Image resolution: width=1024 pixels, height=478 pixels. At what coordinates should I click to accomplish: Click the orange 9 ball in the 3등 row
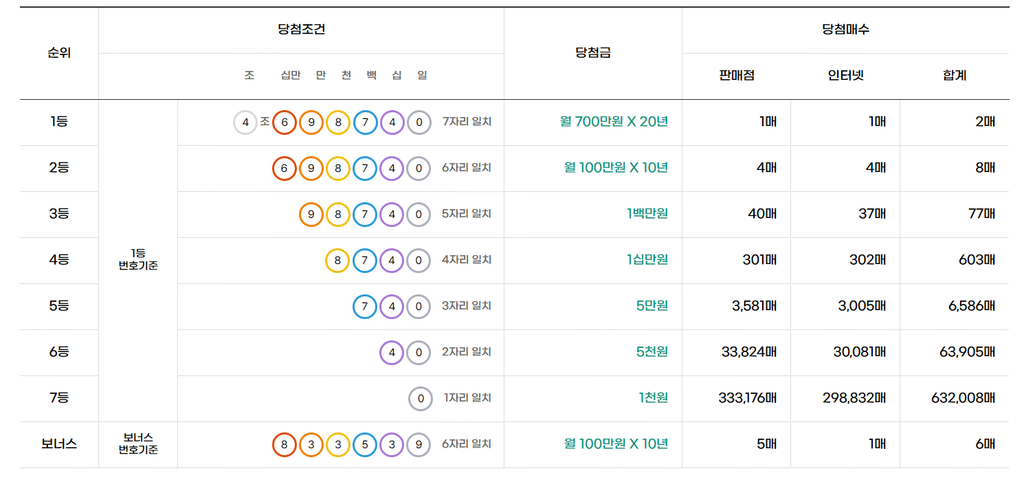point(312,214)
